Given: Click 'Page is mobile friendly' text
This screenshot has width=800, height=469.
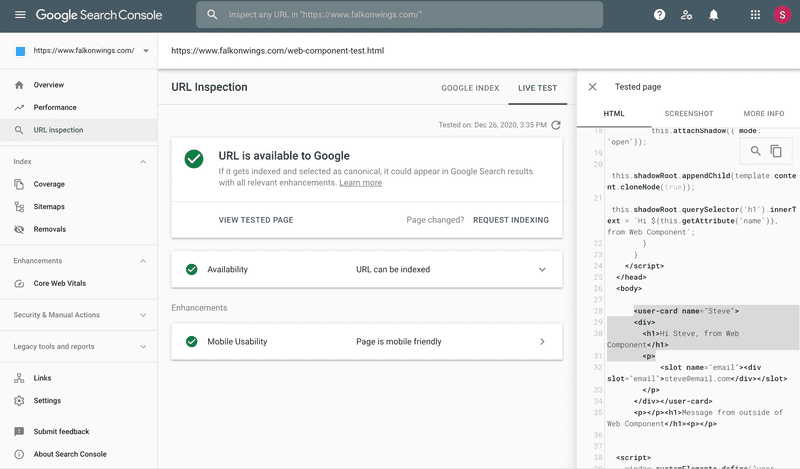Looking at the screenshot, I should (x=399, y=342).
